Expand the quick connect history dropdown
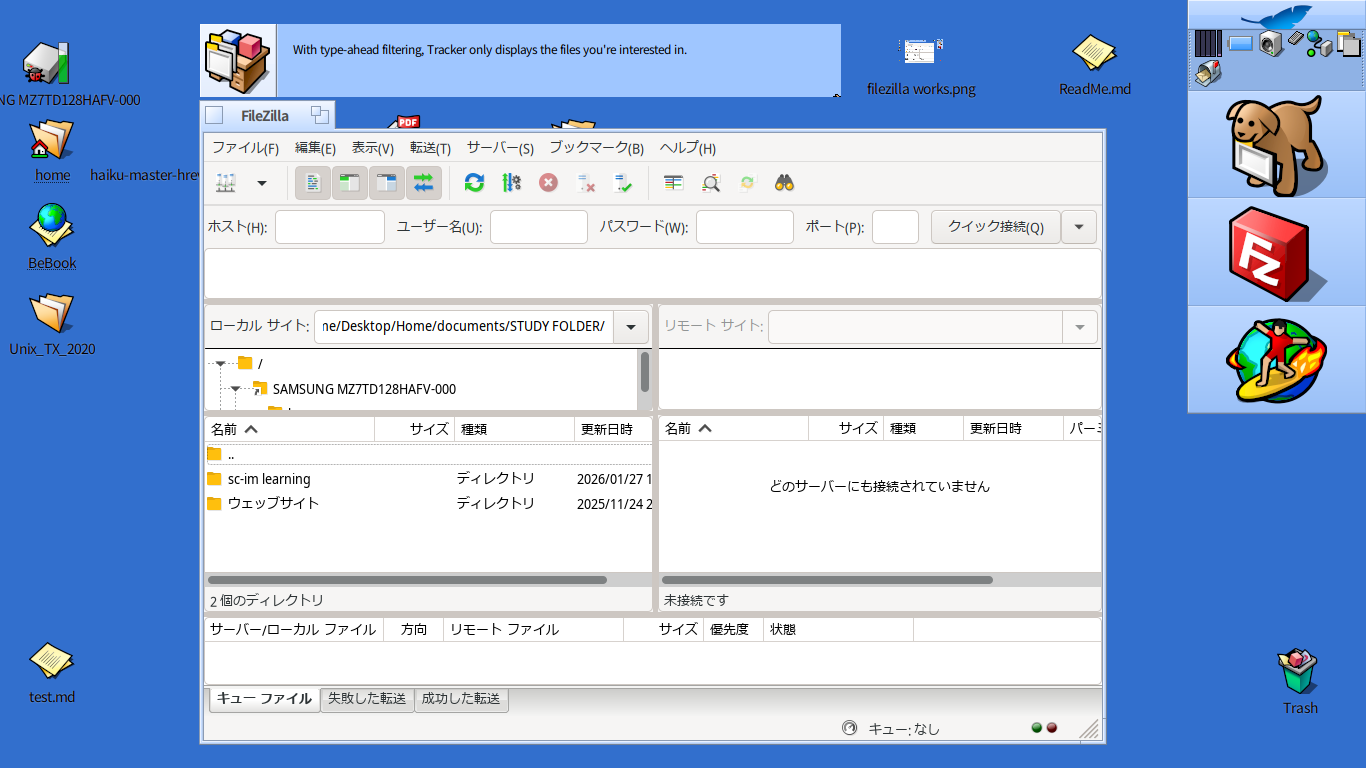This screenshot has width=1366, height=768. tap(1079, 227)
